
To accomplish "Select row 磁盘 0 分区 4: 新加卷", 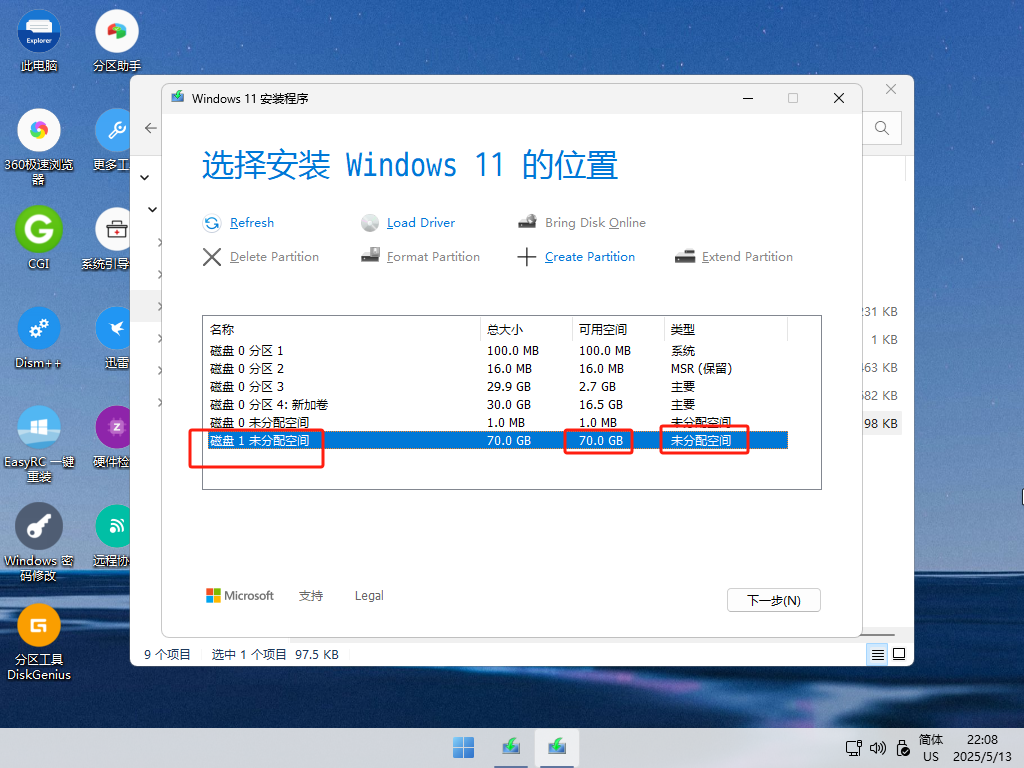I will tap(498, 405).
